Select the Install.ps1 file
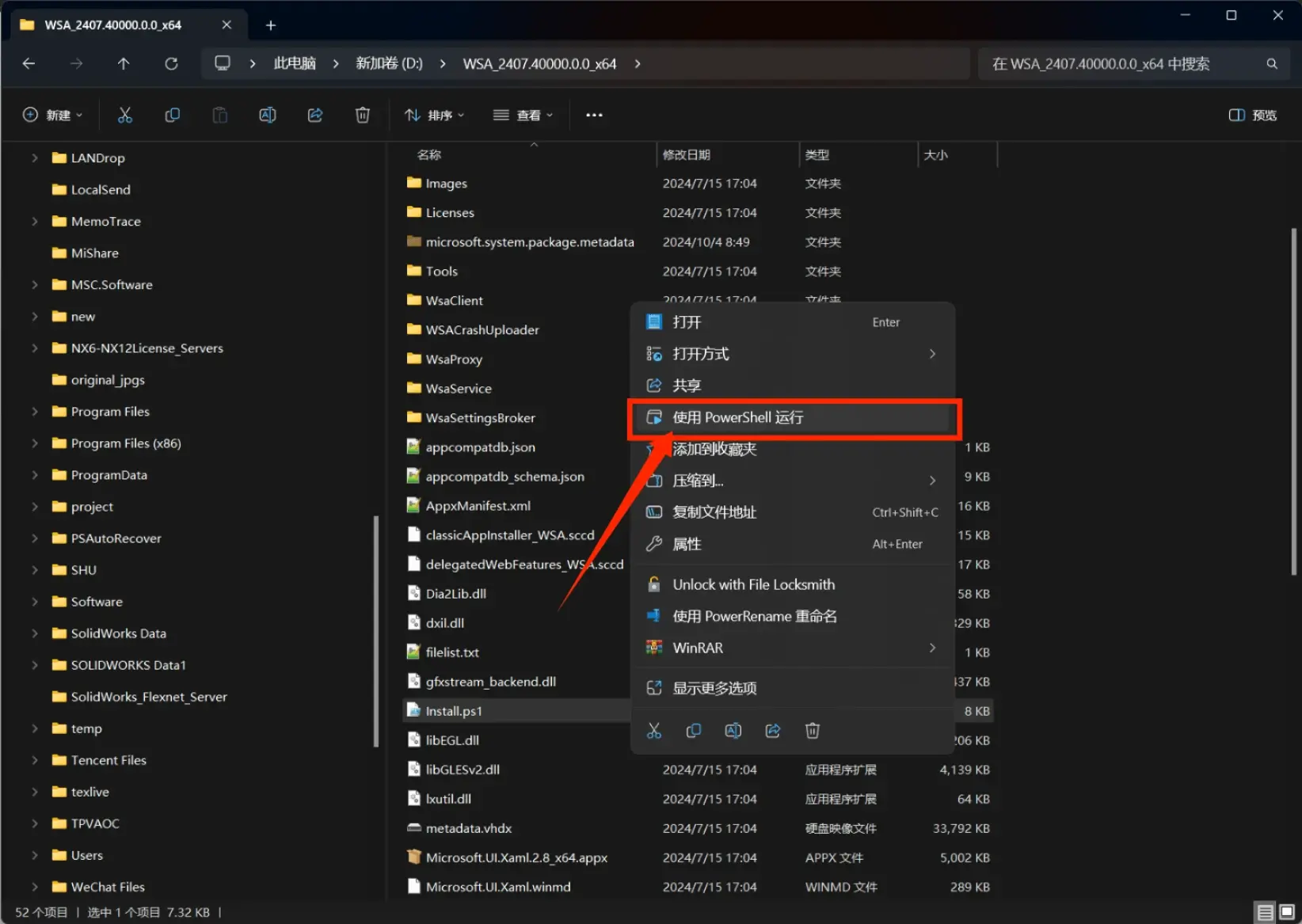 454,711
